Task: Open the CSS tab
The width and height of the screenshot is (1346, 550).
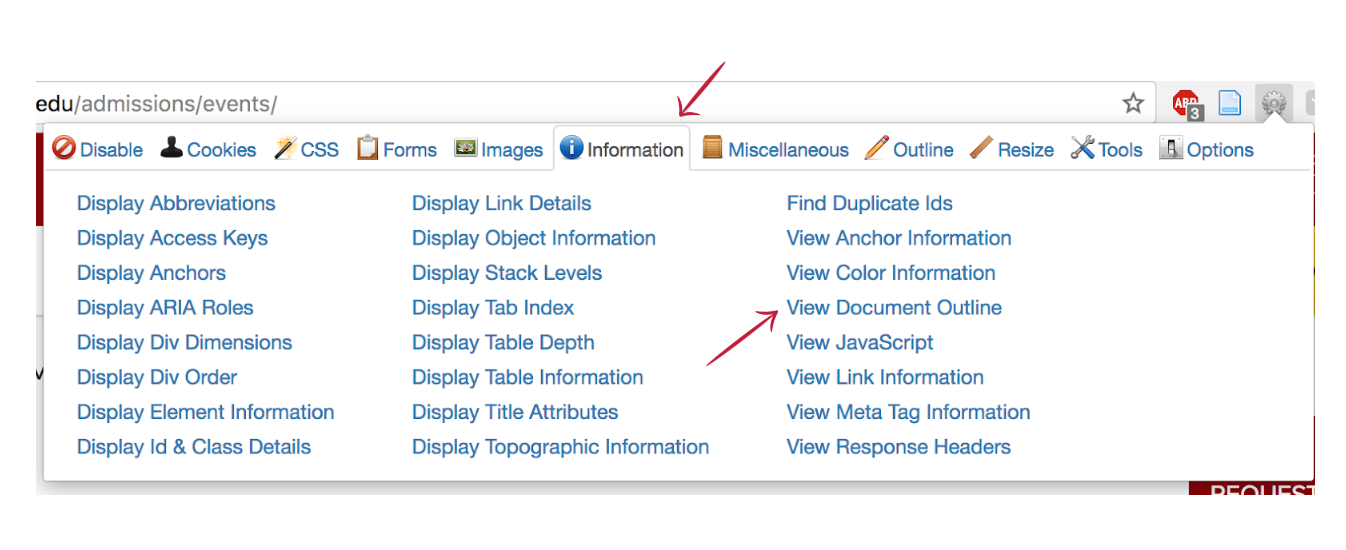Action: pyautogui.click(x=306, y=150)
